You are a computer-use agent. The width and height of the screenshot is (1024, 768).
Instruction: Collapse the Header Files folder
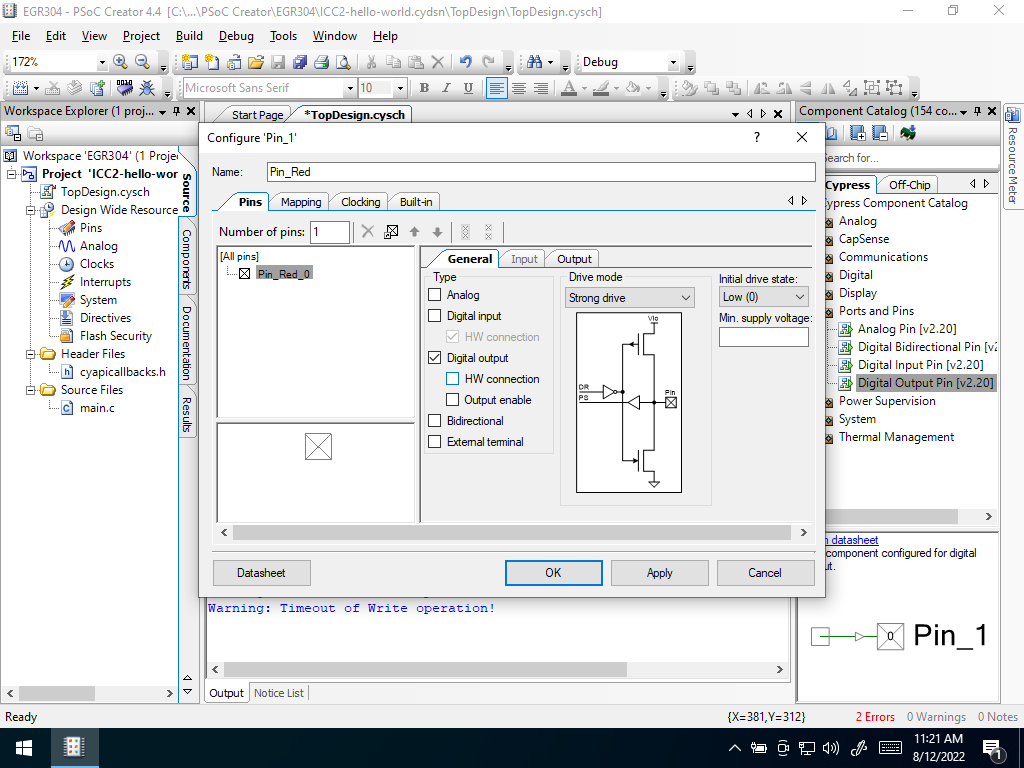[30, 354]
